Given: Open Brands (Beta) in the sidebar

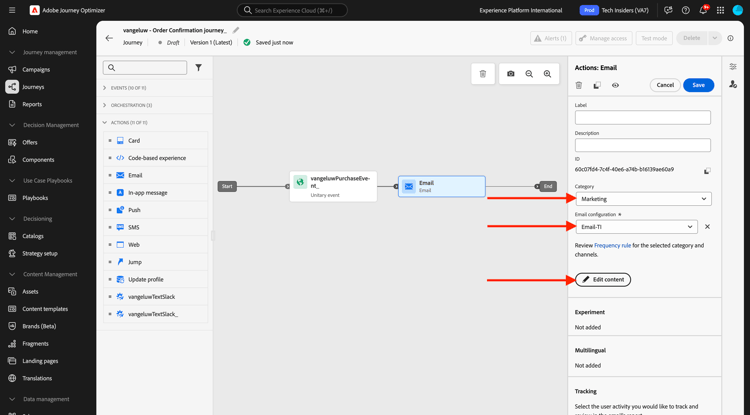Looking at the screenshot, I should click(x=39, y=326).
